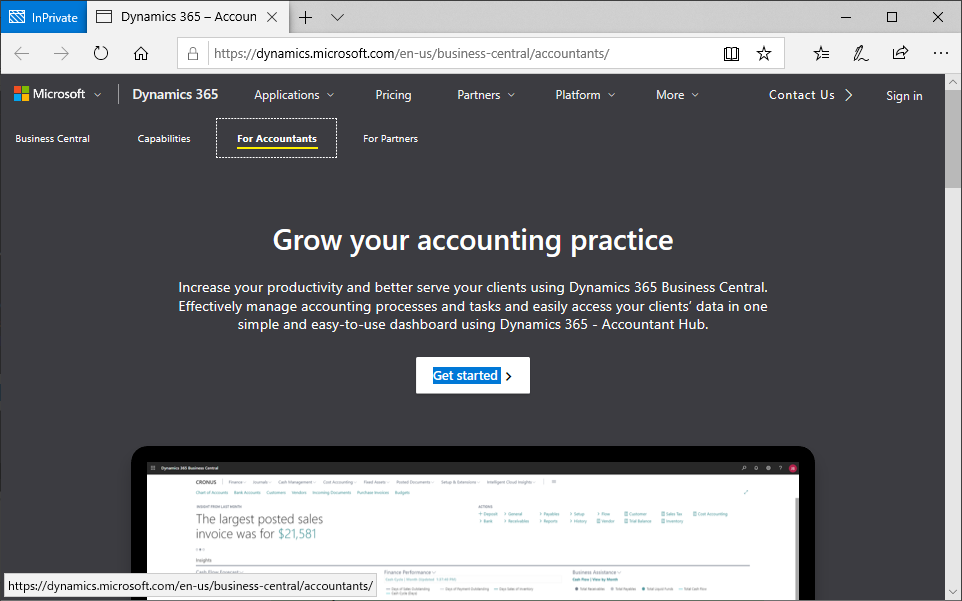962x601 pixels.
Task: Show tab previews chevron
Action: coord(337,17)
